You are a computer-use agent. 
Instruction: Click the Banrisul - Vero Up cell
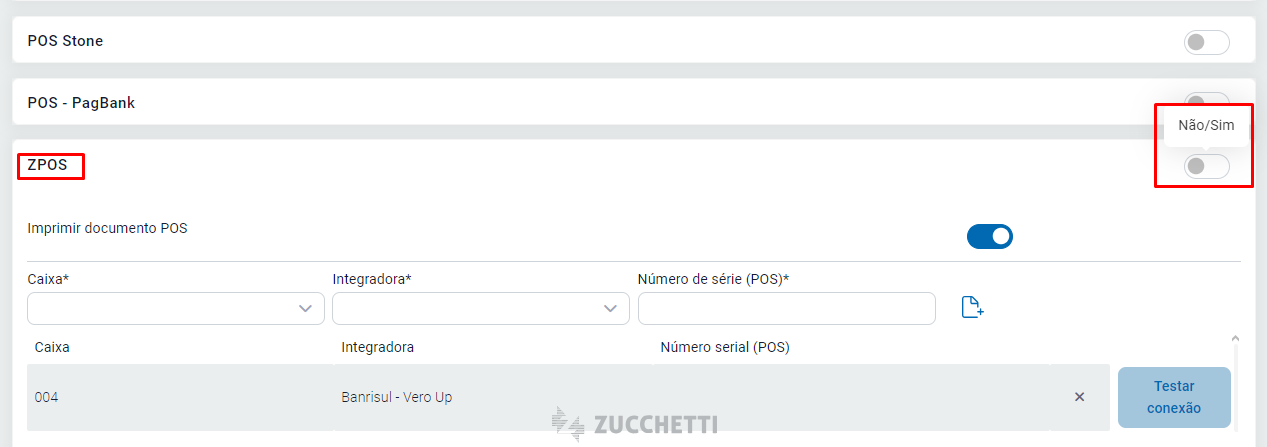click(x=396, y=397)
